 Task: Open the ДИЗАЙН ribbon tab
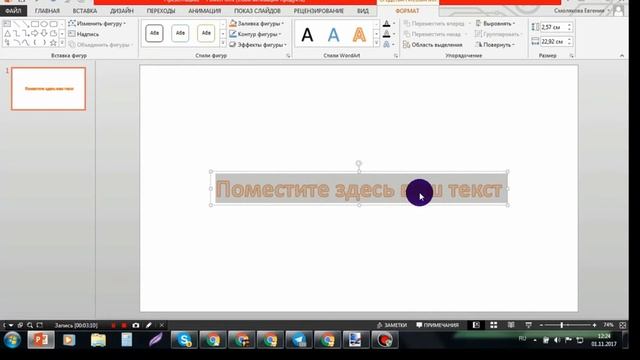[122, 11]
